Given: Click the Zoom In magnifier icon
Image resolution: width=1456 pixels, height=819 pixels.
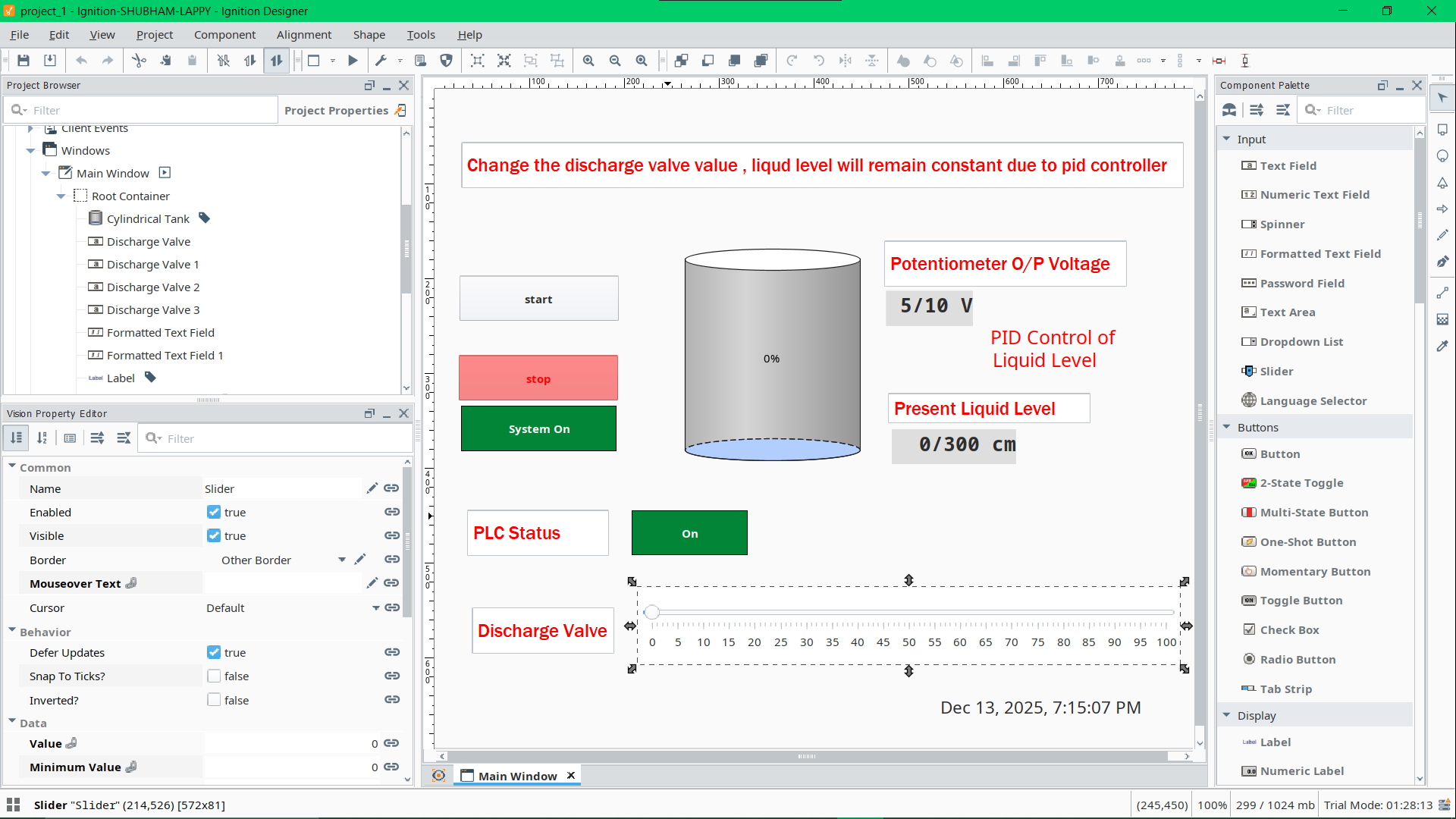Looking at the screenshot, I should (x=588, y=61).
